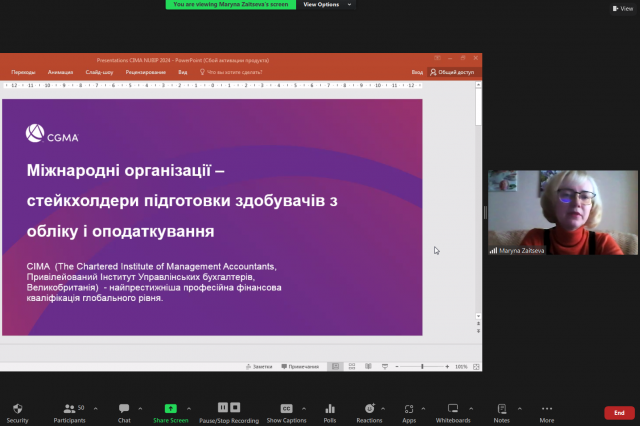This screenshot has width=640, height=426.
Task: Click the red End meeting button
Action: coord(619,412)
